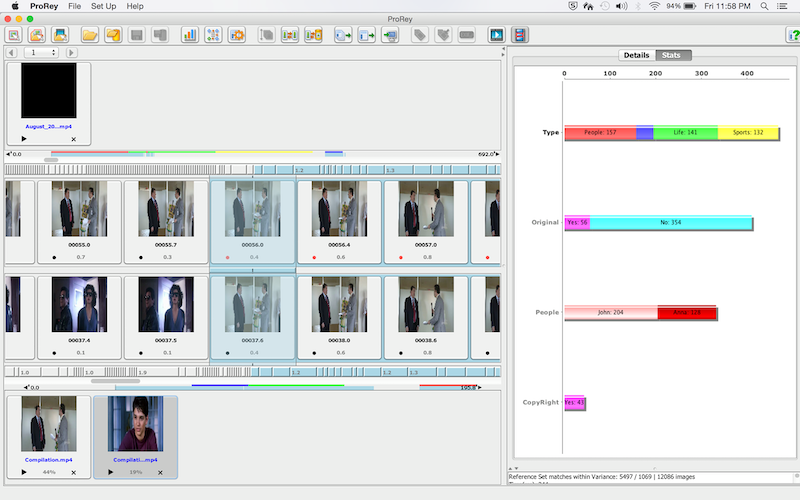Open the Help menu
The width and height of the screenshot is (800, 500).
click(135, 6)
